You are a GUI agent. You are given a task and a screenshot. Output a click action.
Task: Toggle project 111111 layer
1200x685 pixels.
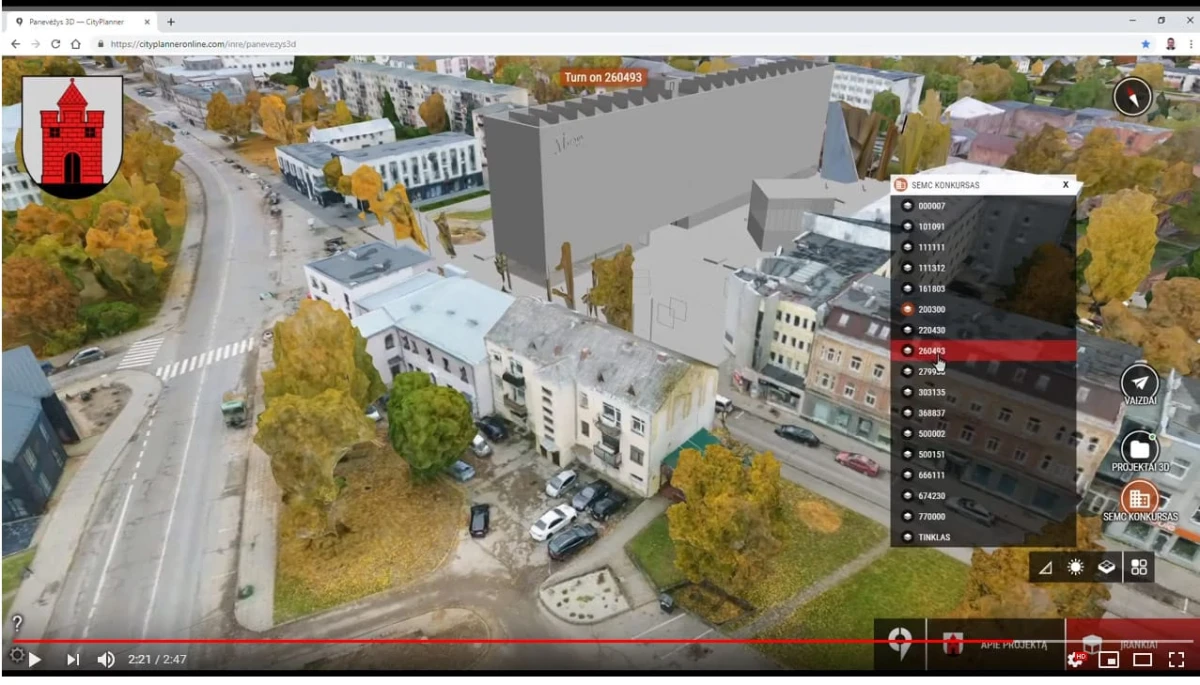pos(983,247)
